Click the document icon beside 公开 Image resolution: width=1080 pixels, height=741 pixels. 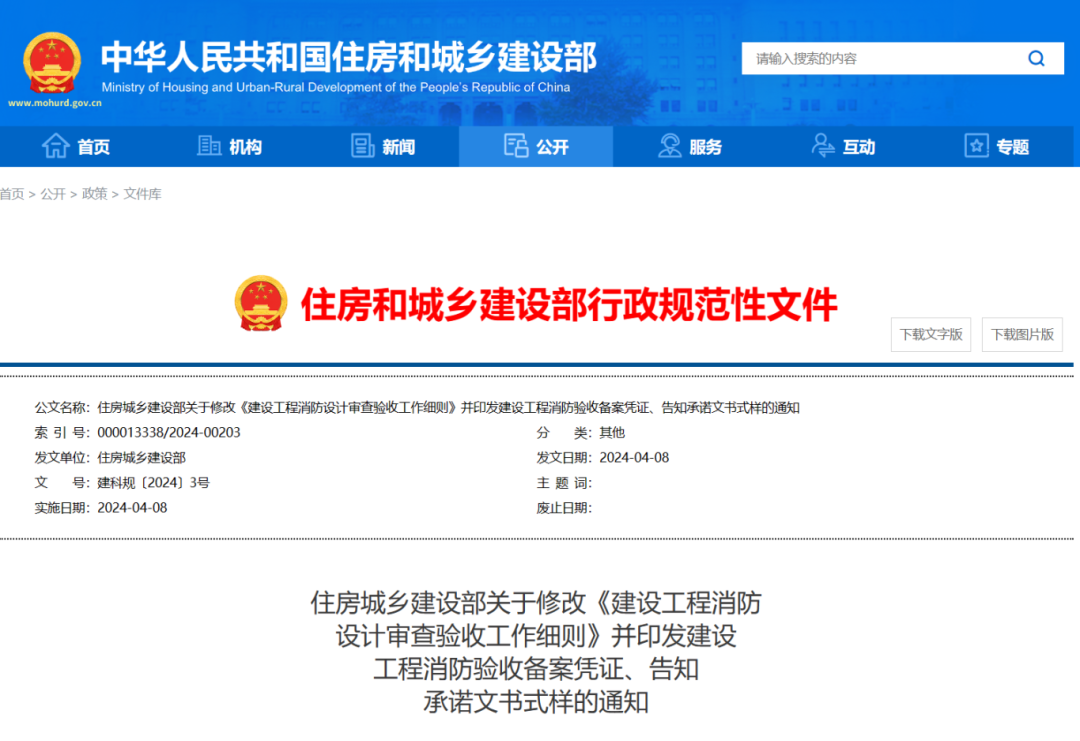[516, 146]
